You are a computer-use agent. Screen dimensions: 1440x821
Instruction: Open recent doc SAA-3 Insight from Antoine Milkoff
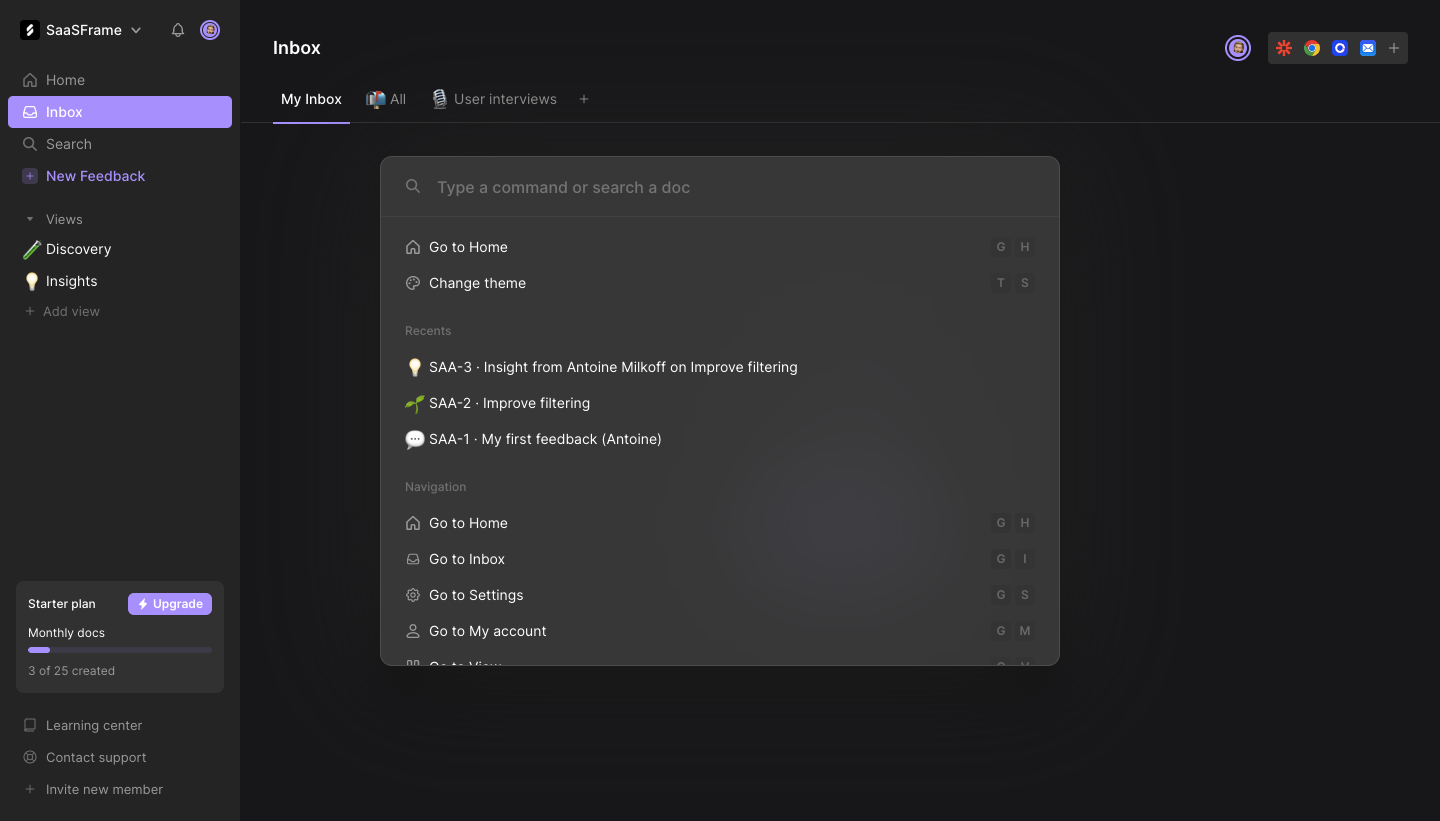720,367
